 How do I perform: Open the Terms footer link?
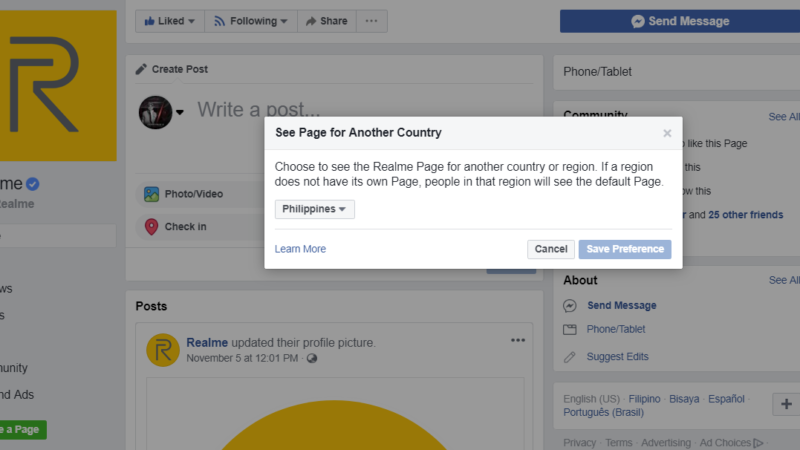[x=618, y=443]
